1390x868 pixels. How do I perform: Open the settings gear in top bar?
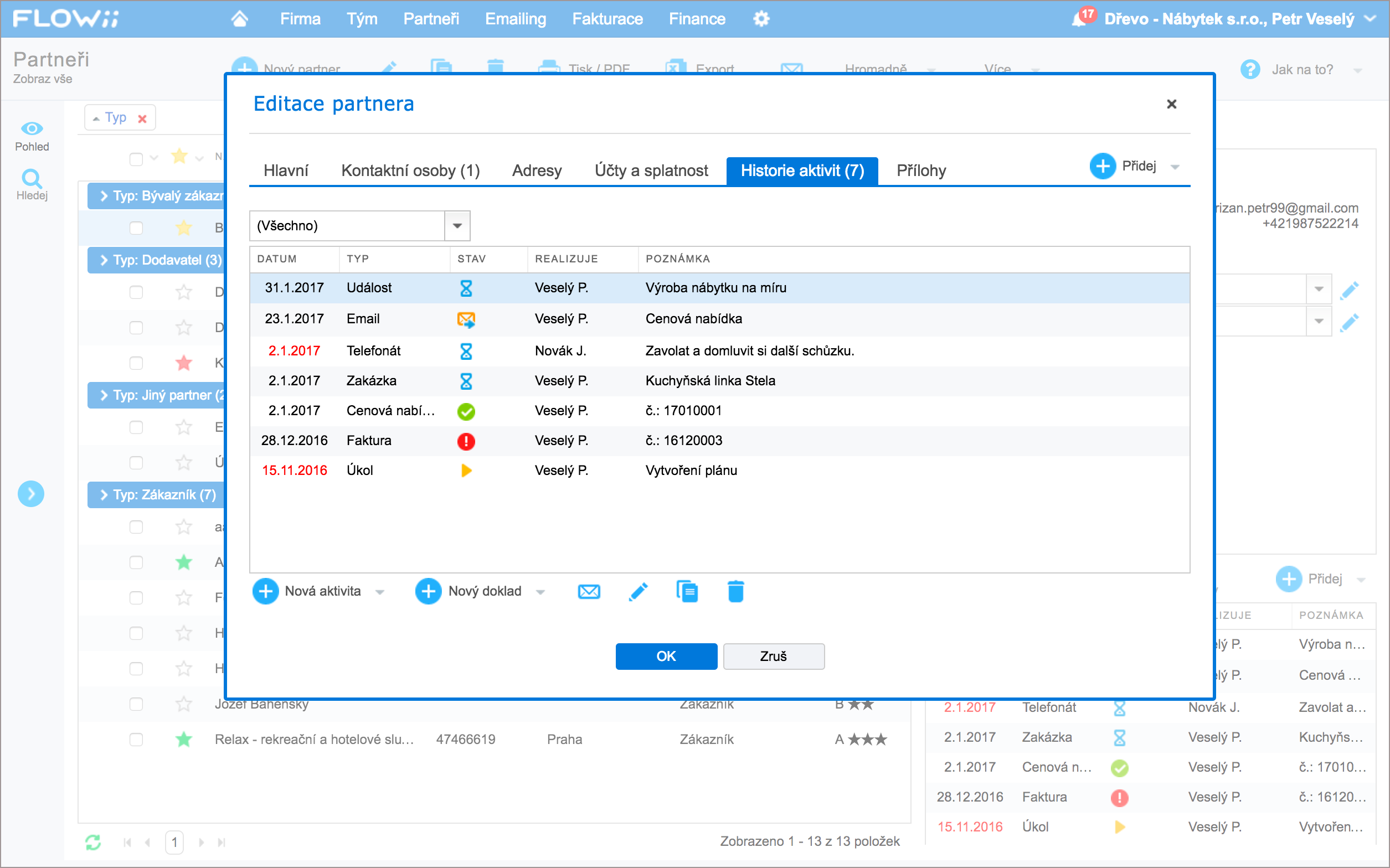click(761, 19)
